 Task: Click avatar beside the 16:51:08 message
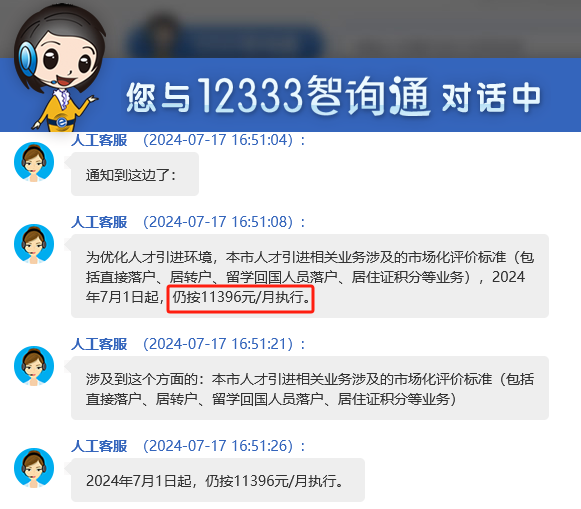(34, 244)
